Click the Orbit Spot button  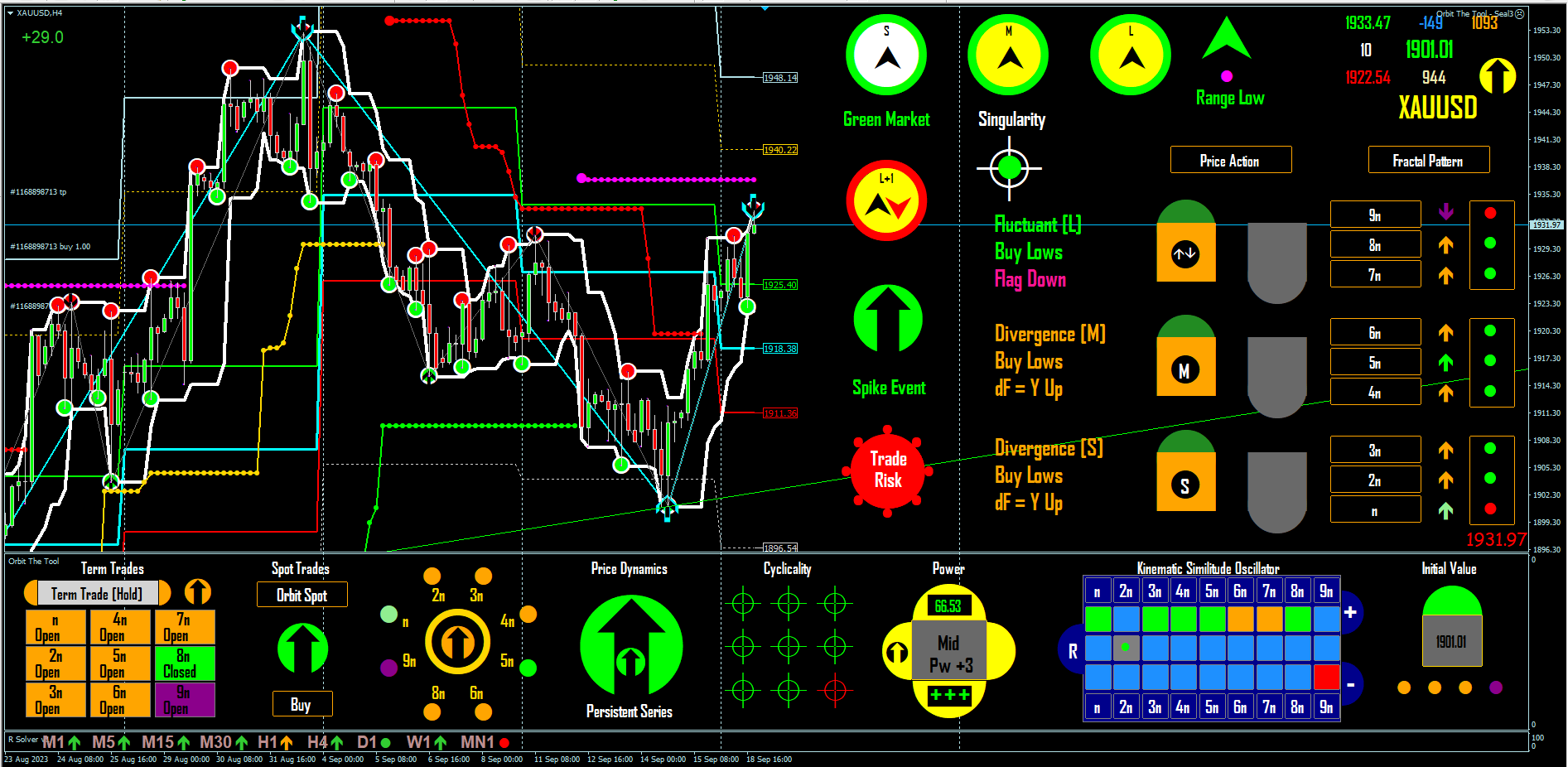point(302,595)
